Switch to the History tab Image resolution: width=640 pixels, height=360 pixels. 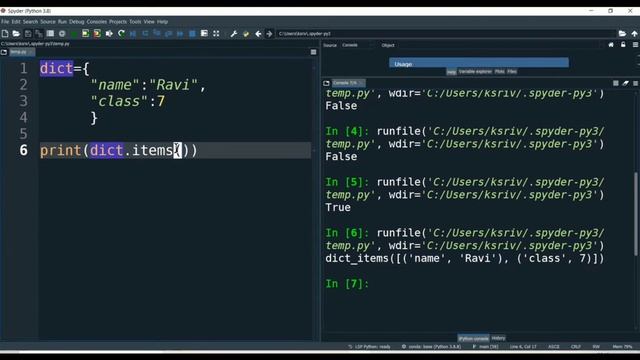click(498, 338)
